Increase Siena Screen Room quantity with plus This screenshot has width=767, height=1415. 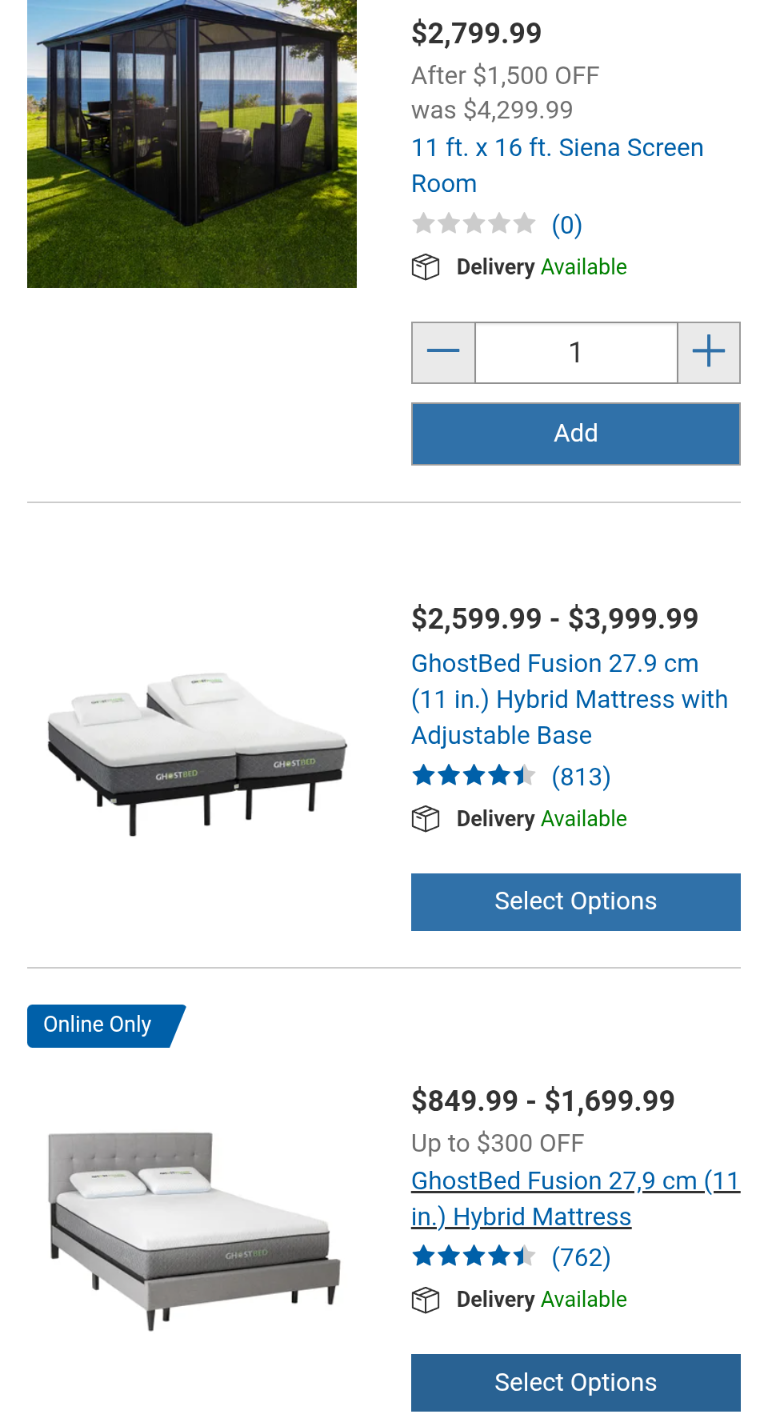pos(708,352)
